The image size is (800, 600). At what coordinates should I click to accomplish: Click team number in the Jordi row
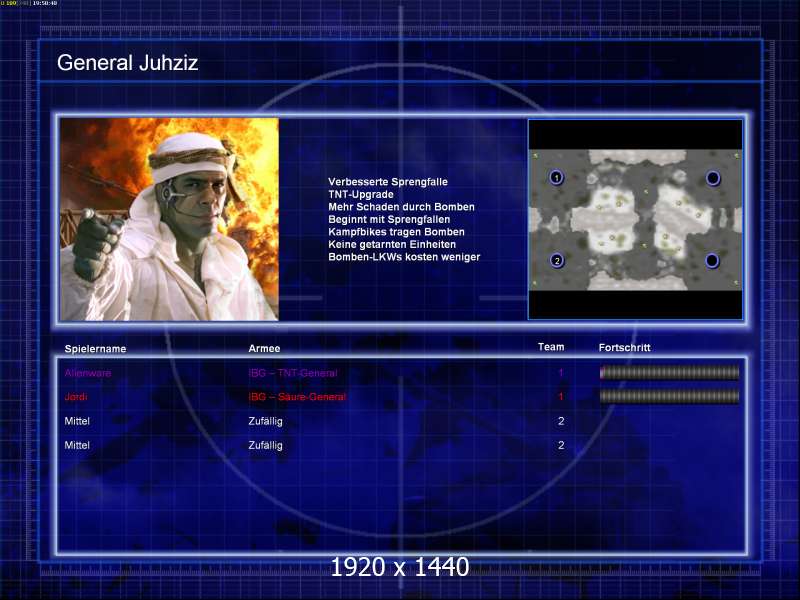[x=561, y=396]
